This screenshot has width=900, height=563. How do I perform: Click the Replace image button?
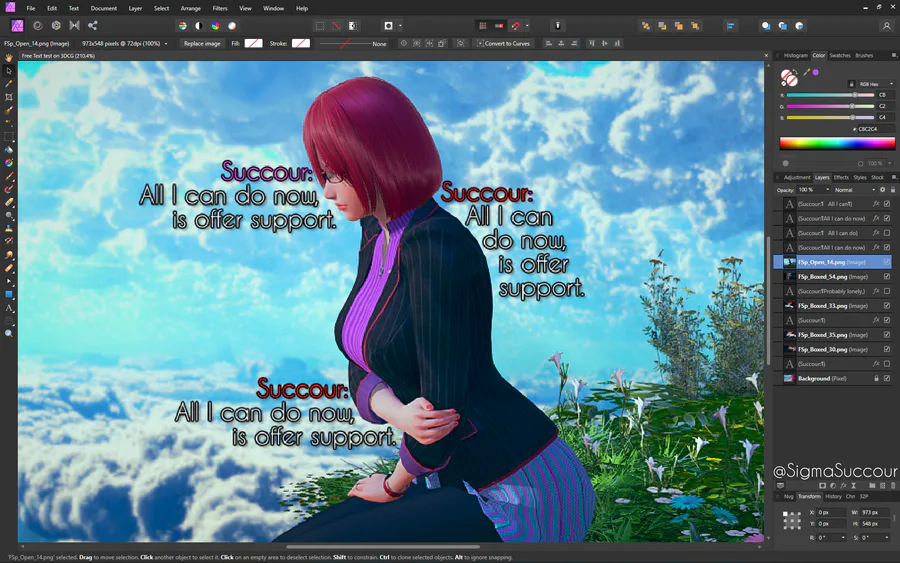click(202, 44)
